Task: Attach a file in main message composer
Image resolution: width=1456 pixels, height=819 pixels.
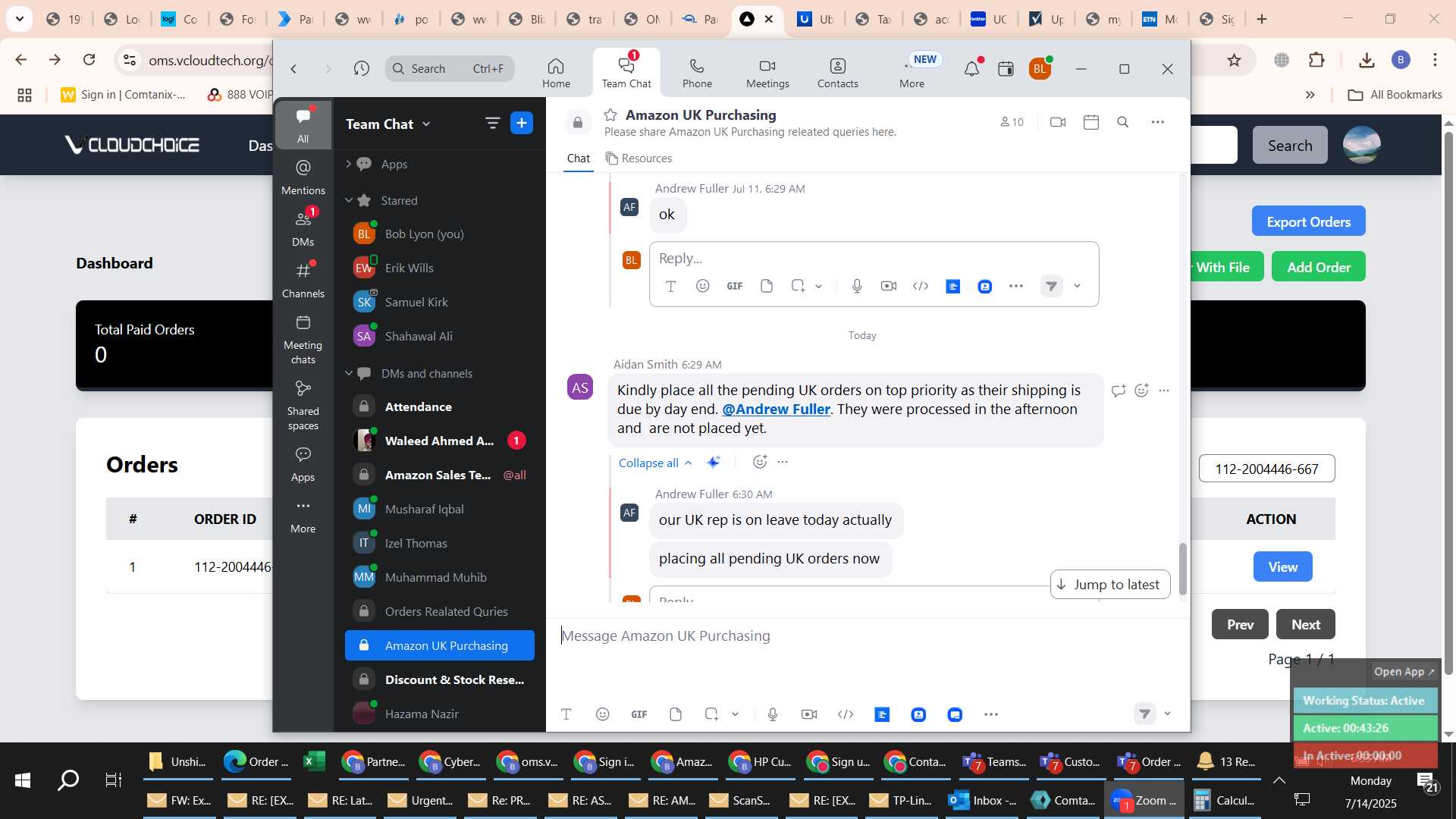Action: pos(676,714)
